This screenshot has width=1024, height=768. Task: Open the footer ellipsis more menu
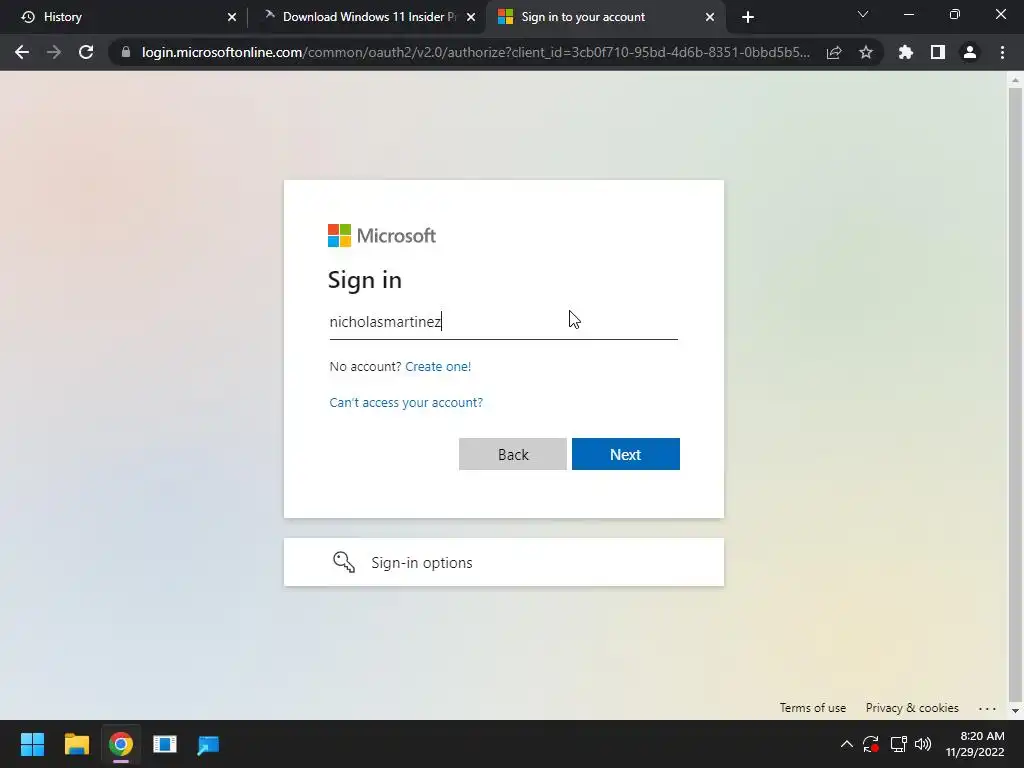987,708
